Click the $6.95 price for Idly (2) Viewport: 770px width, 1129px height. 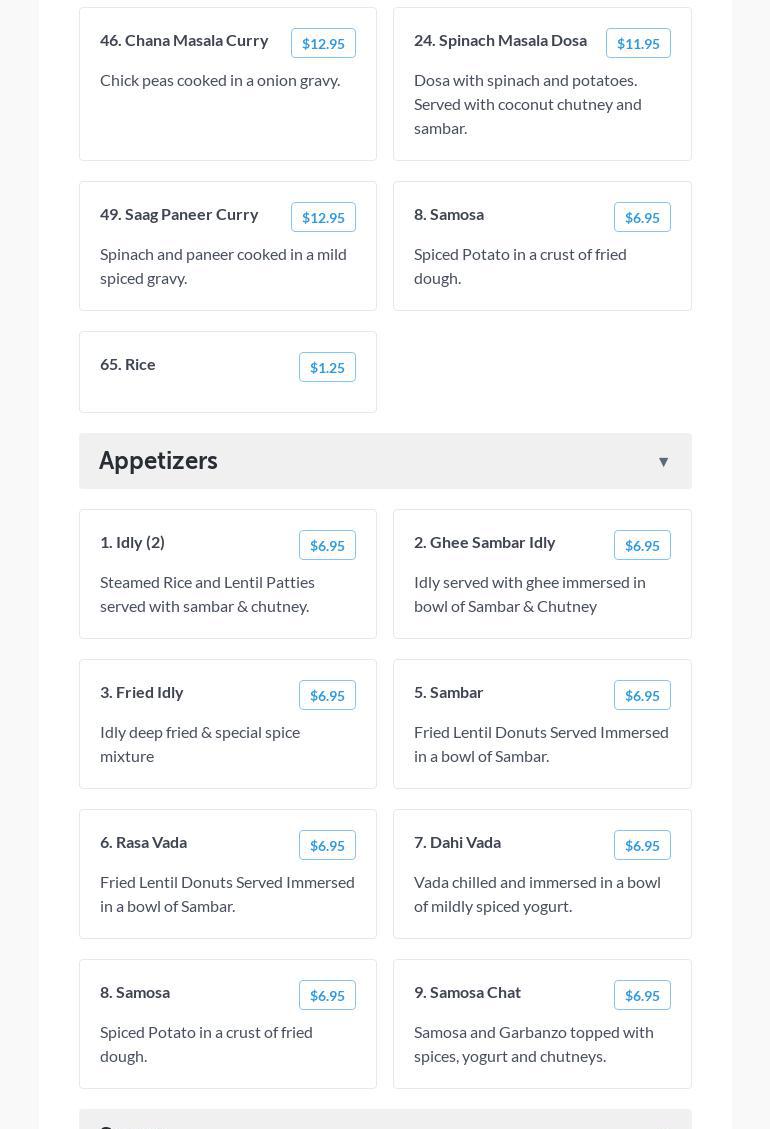pyautogui.click(x=327, y=545)
